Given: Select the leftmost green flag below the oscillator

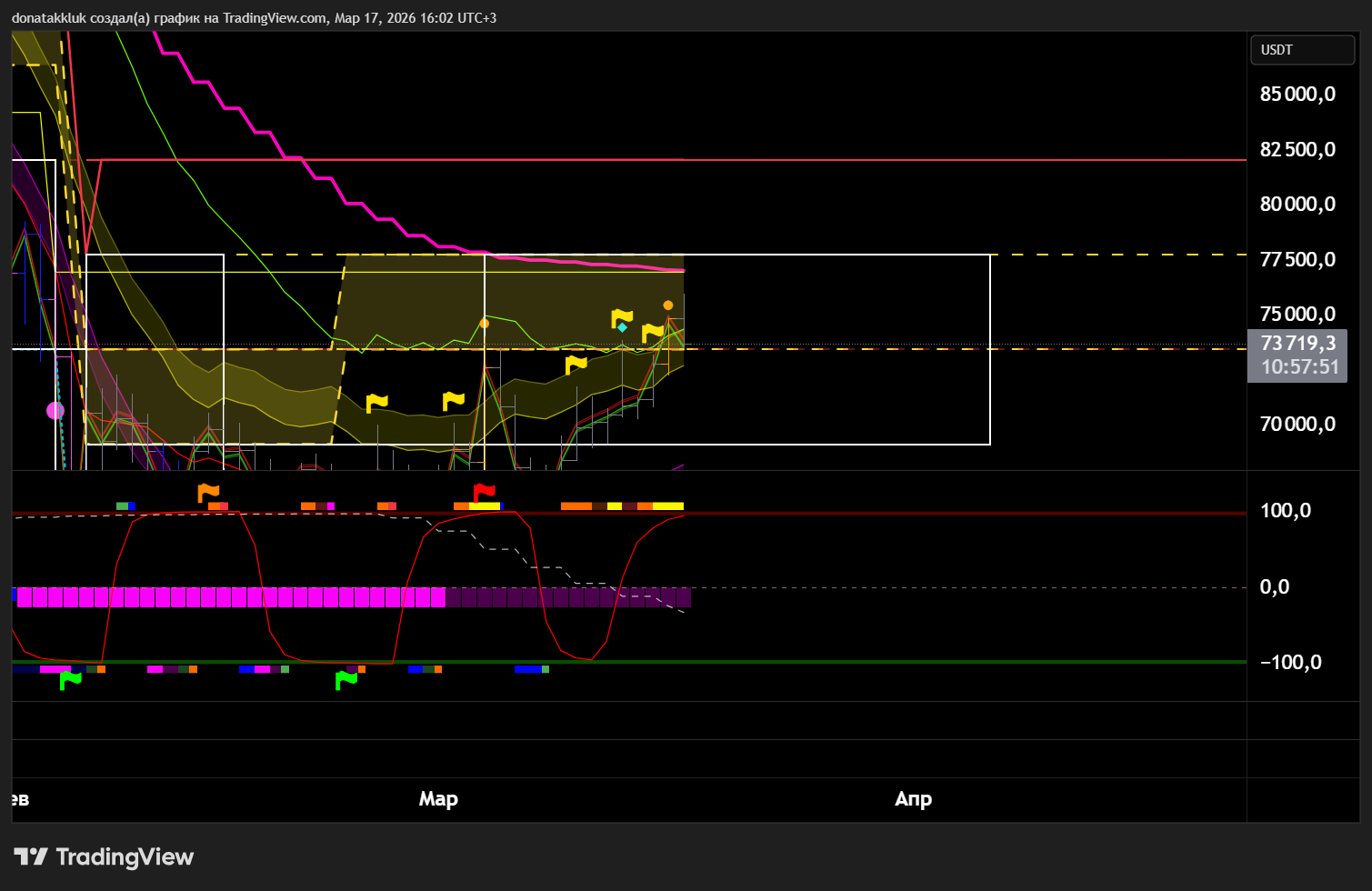Looking at the screenshot, I should tap(70, 680).
